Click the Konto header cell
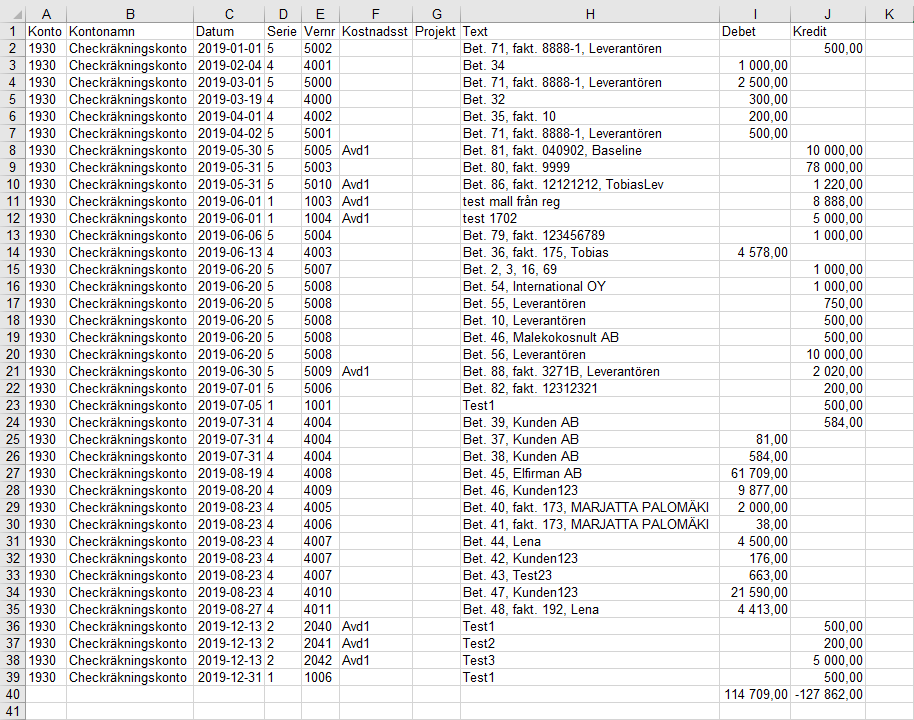This screenshot has height=720, width=914. pyautogui.click(x=46, y=31)
